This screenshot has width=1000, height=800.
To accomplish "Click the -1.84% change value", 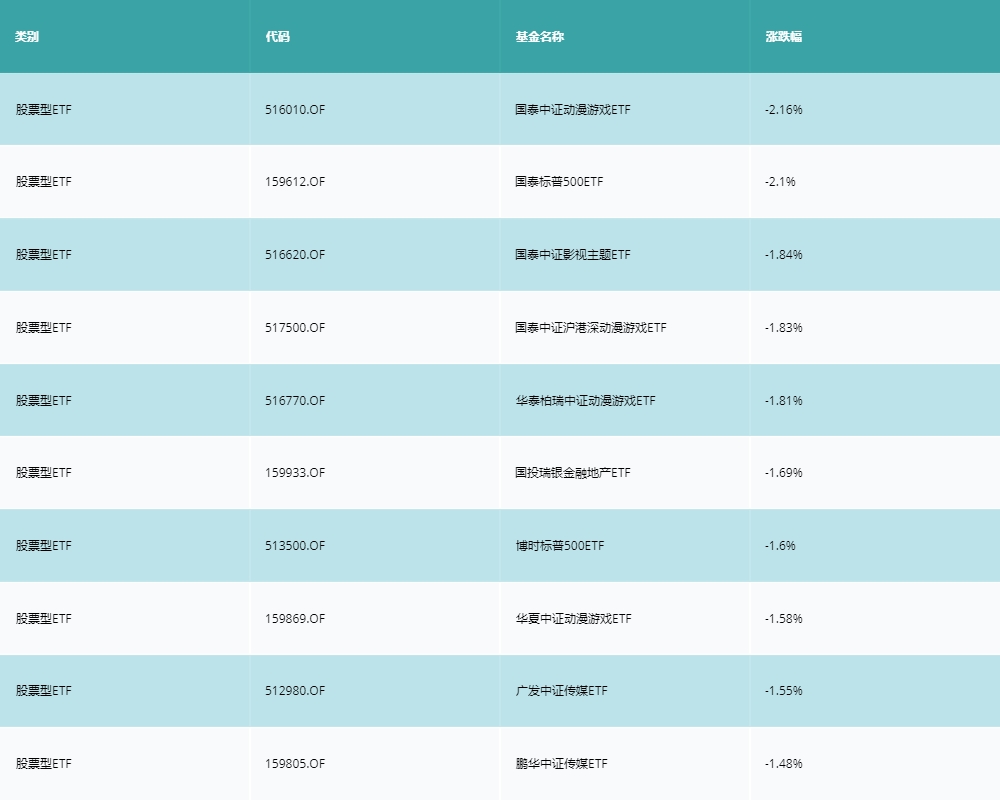I will [784, 255].
